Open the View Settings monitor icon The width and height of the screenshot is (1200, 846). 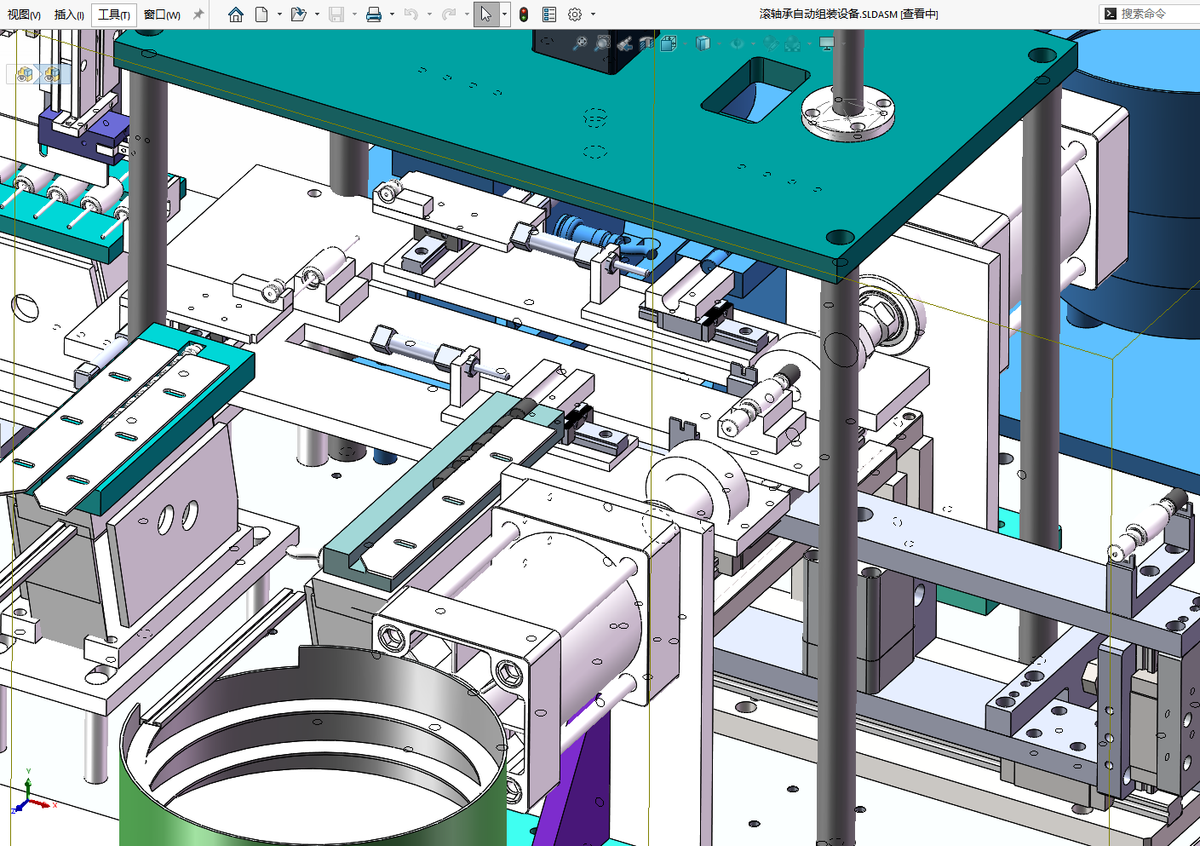coord(827,43)
